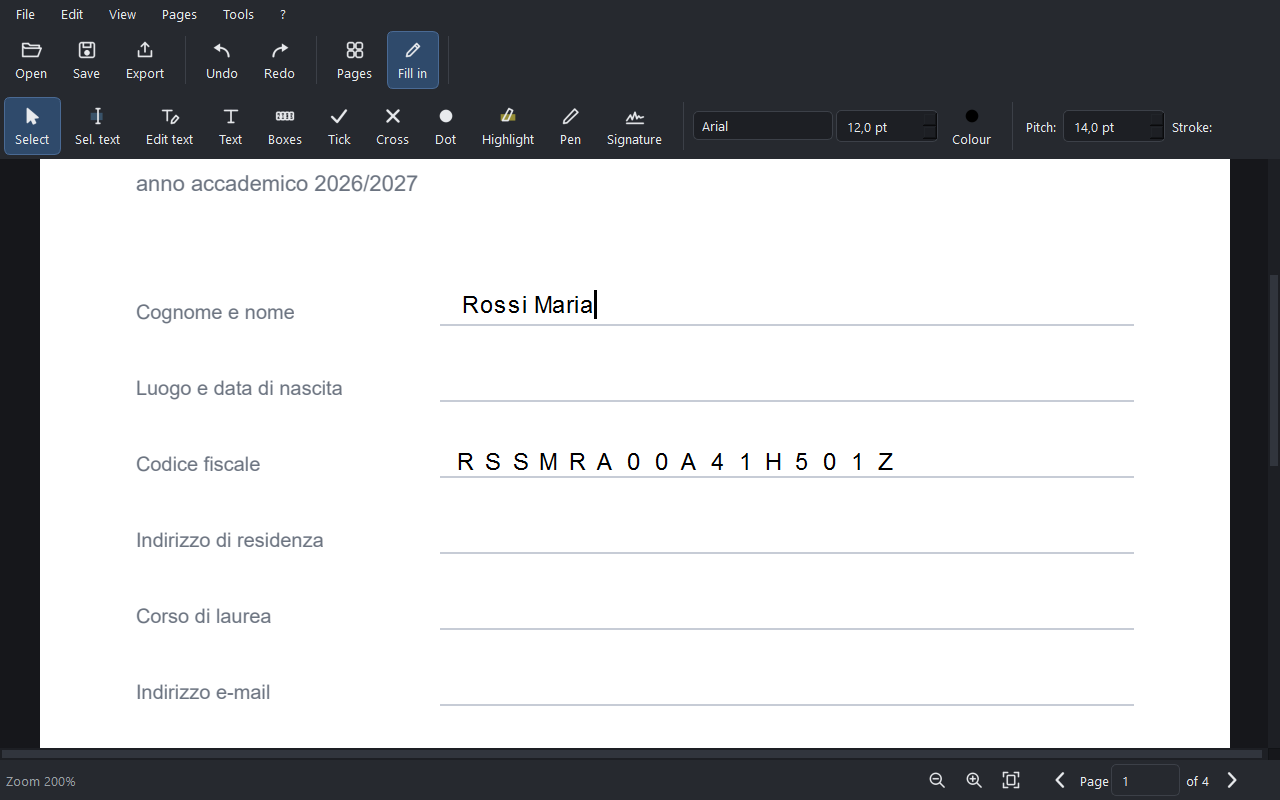Decrease font size with the down stepper
The width and height of the screenshot is (1280, 800).
(930, 134)
